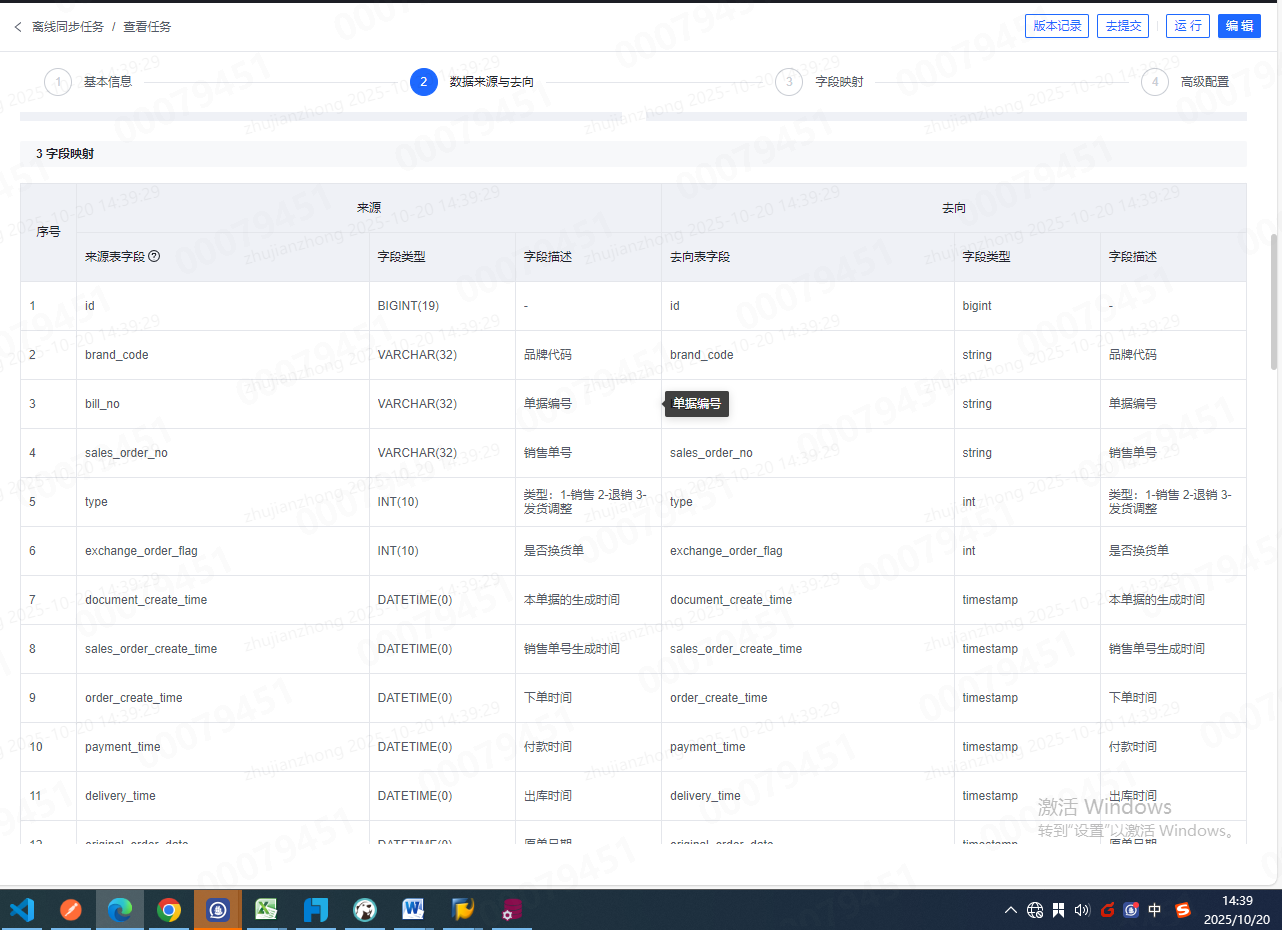
Task: Open Excel from the taskbar
Action: coord(266,910)
